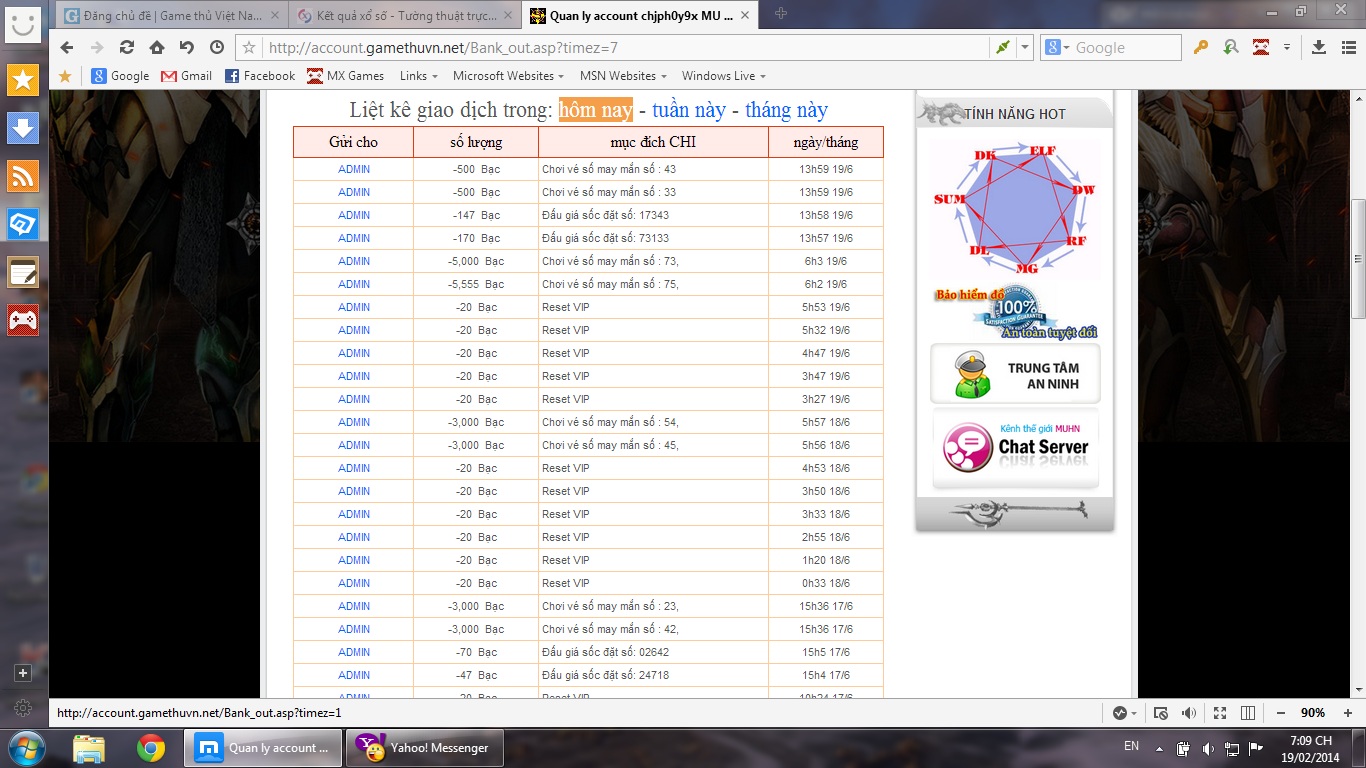The width and height of the screenshot is (1366, 768).
Task: Open the class relation diagram image
Action: 1015,208
